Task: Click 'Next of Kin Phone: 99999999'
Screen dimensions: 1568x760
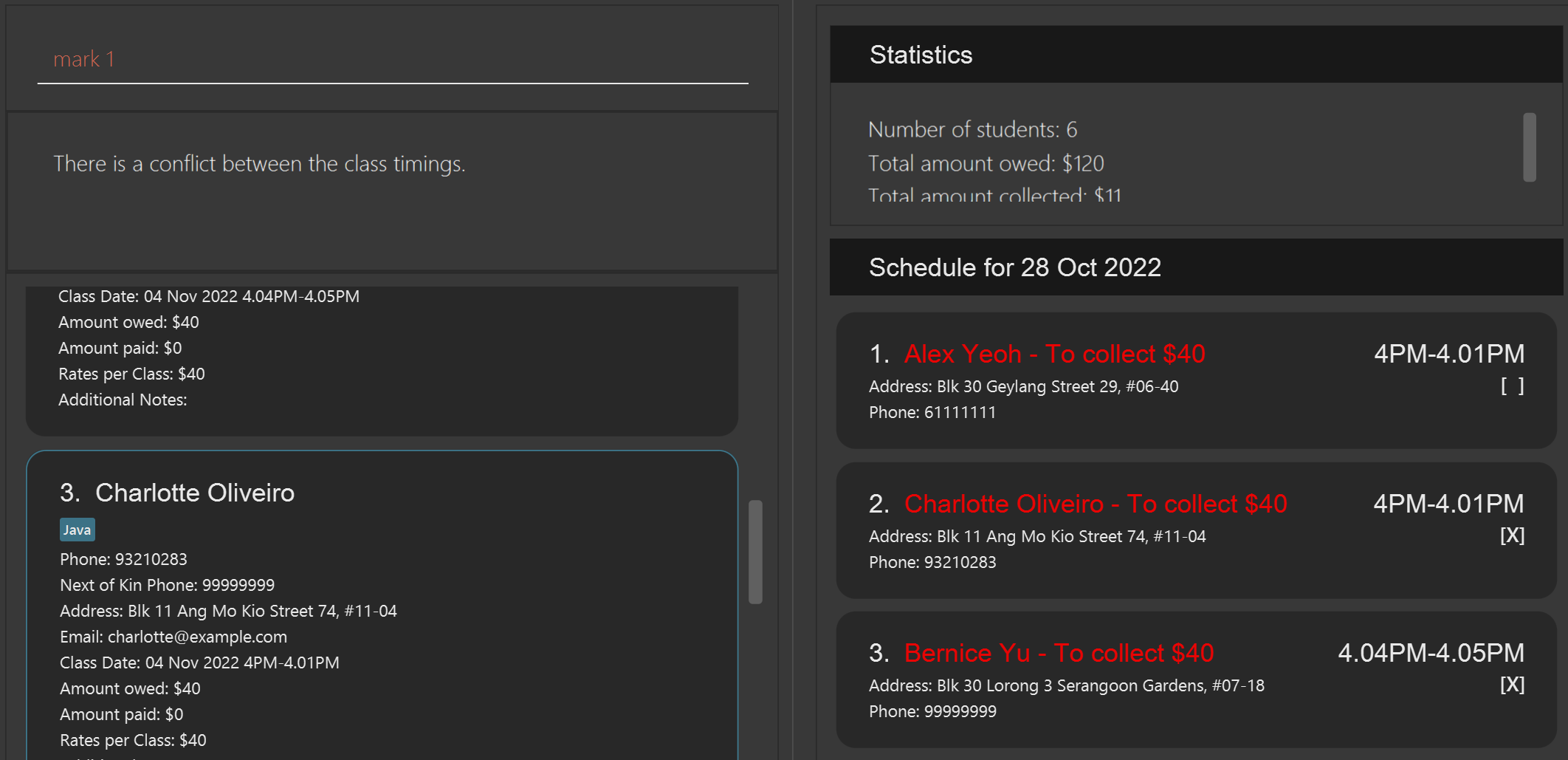Action: pyautogui.click(x=167, y=585)
